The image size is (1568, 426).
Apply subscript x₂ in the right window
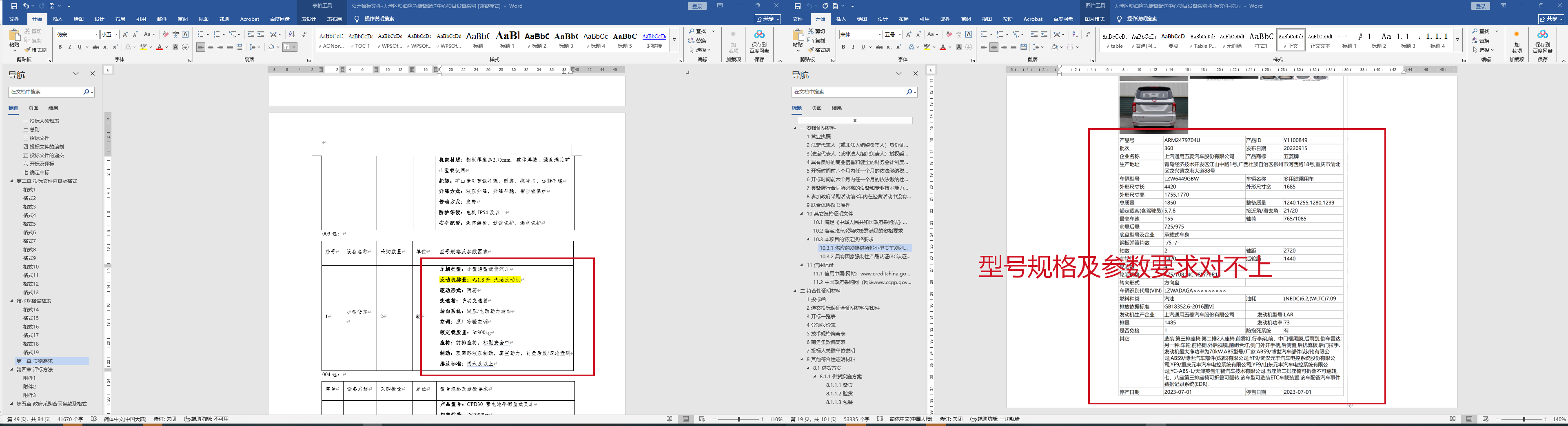(x=889, y=47)
